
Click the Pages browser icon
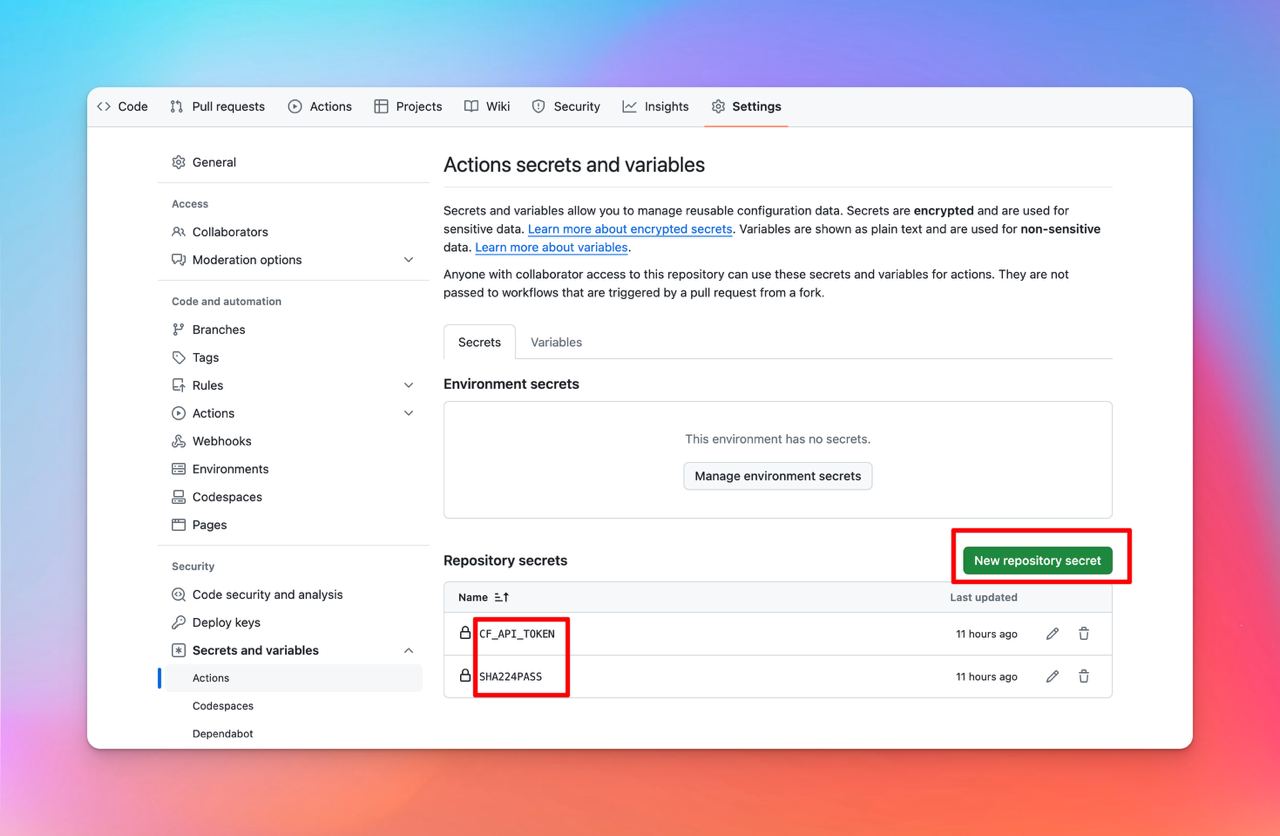179,525
